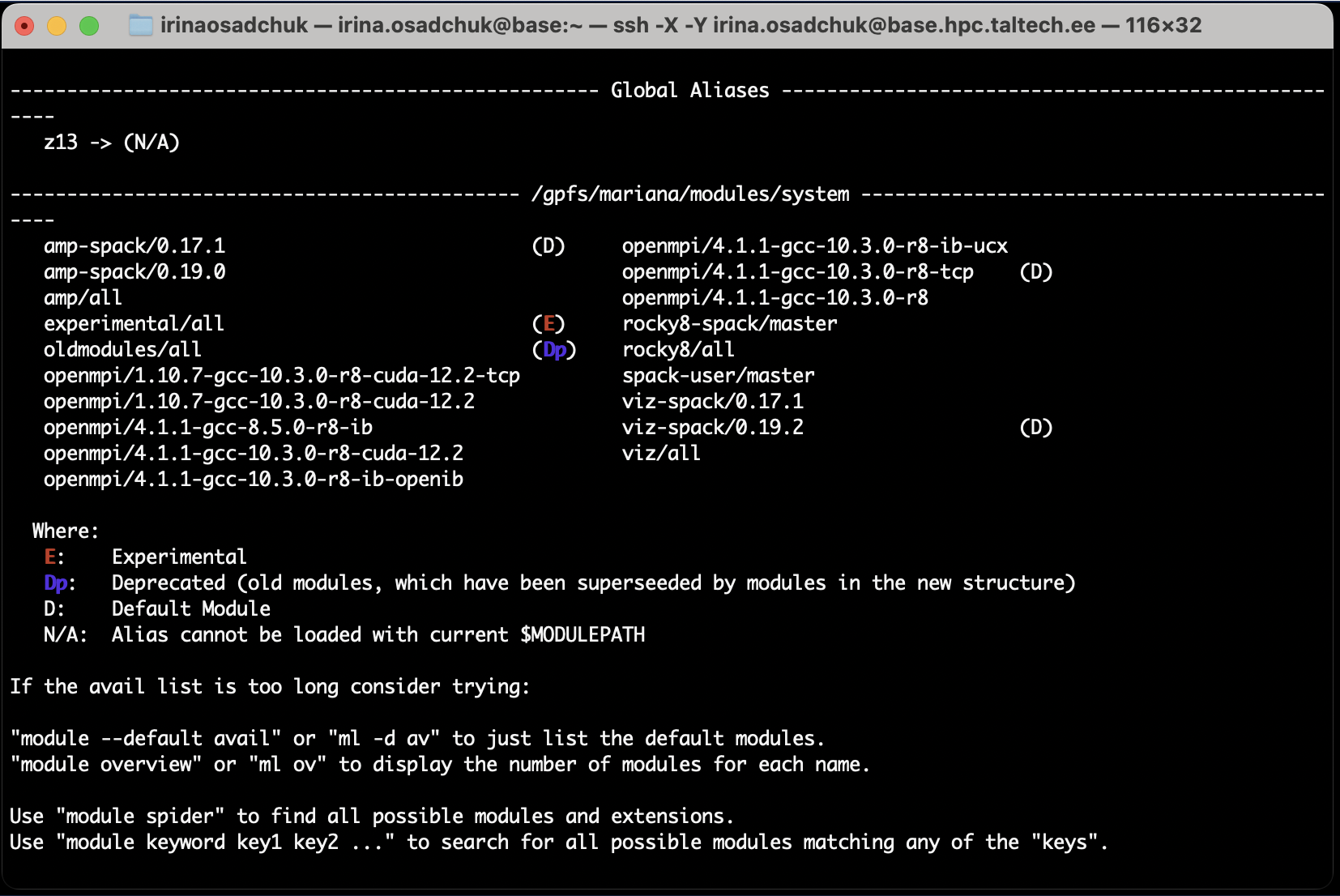Image resolution: width=1340 pixels, height=896 pixels.
Task: Click the 'Experimental' legend description
Action: pyautogui.click(x=179, y=557)
